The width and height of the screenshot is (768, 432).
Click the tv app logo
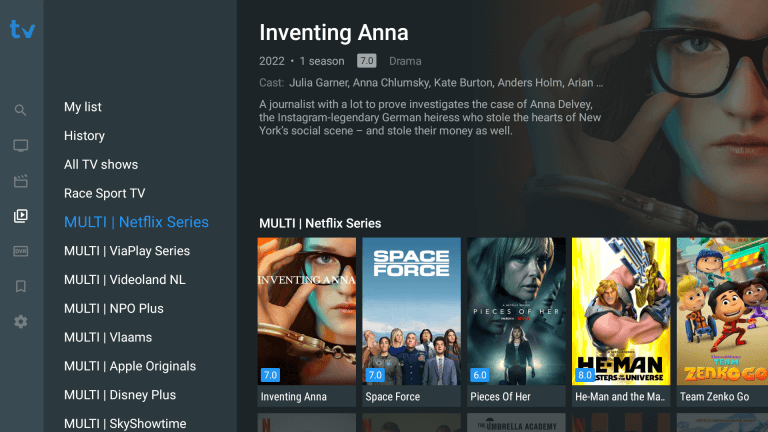click(x=23, y=29)
